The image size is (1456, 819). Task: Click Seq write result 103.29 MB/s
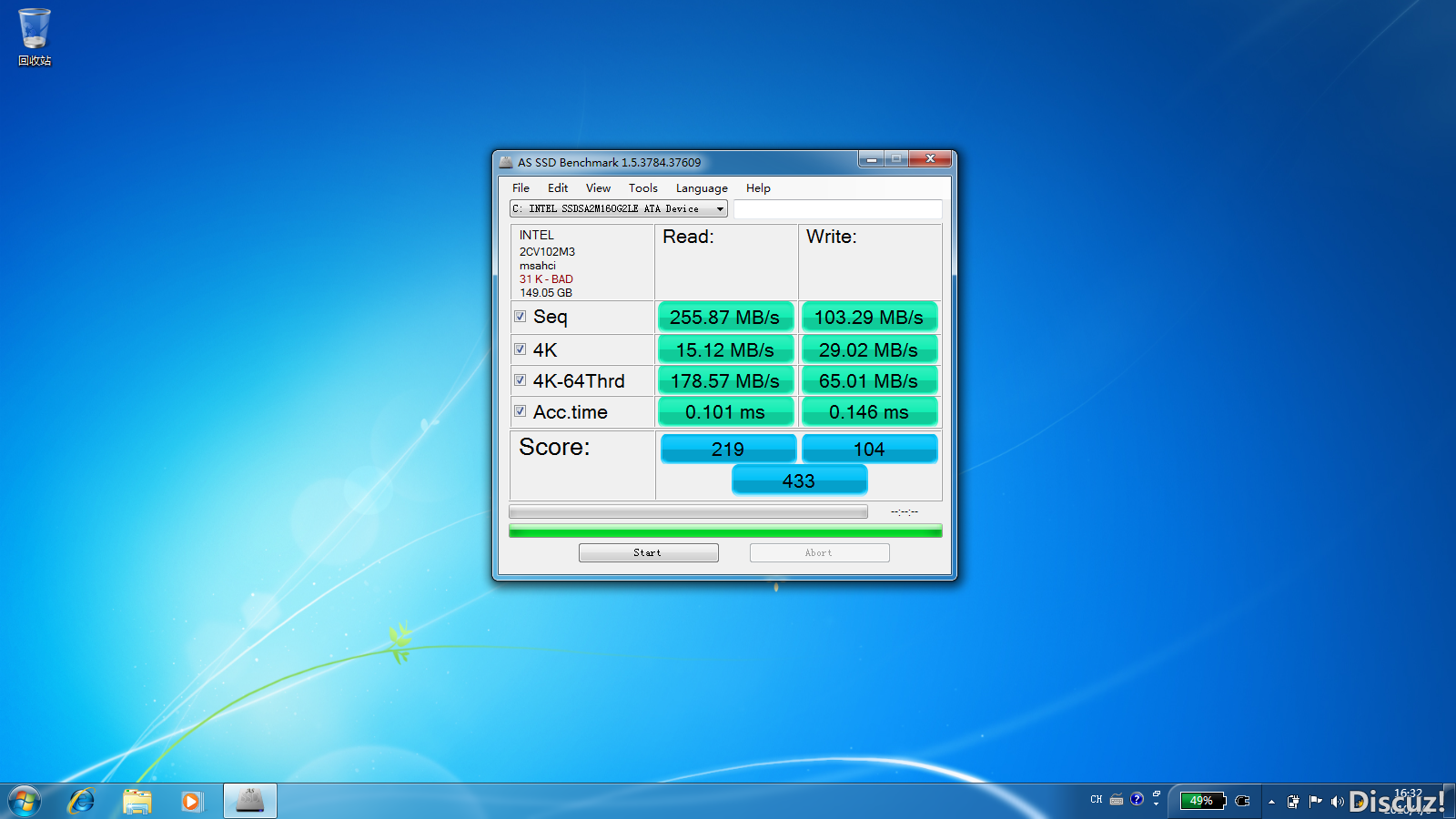pos(869,317)
